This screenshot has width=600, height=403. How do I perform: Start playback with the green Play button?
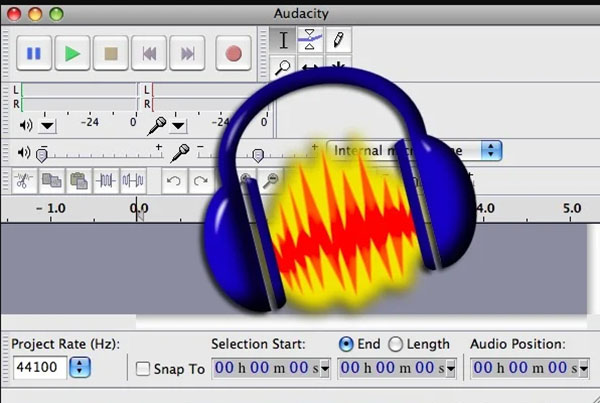[72, 53]
